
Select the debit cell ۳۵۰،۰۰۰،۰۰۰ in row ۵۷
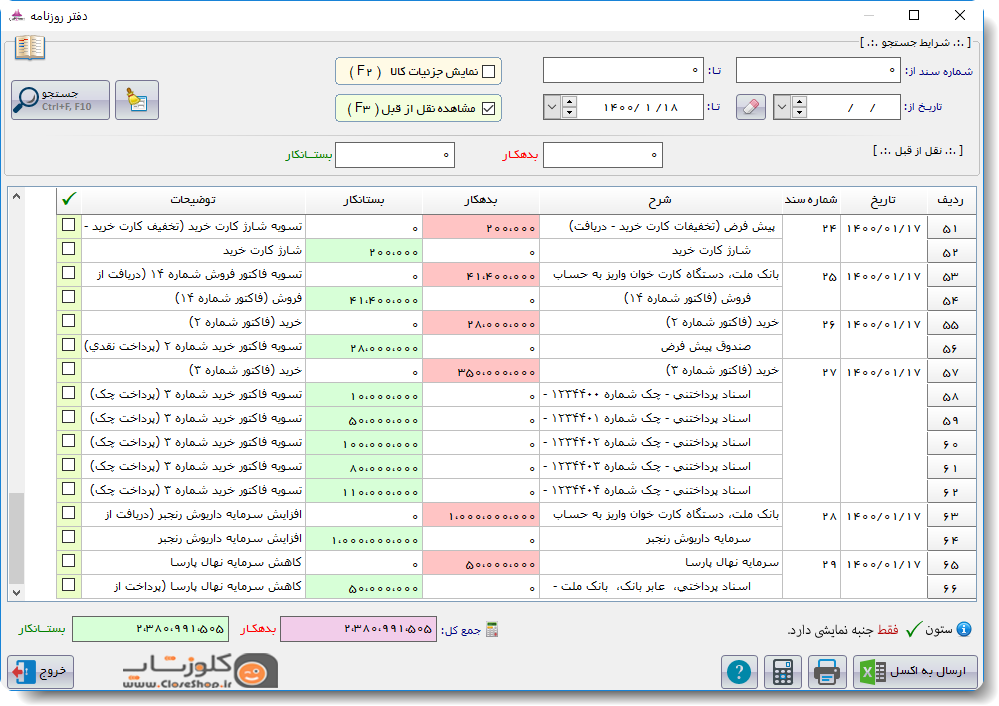(481, 371)
